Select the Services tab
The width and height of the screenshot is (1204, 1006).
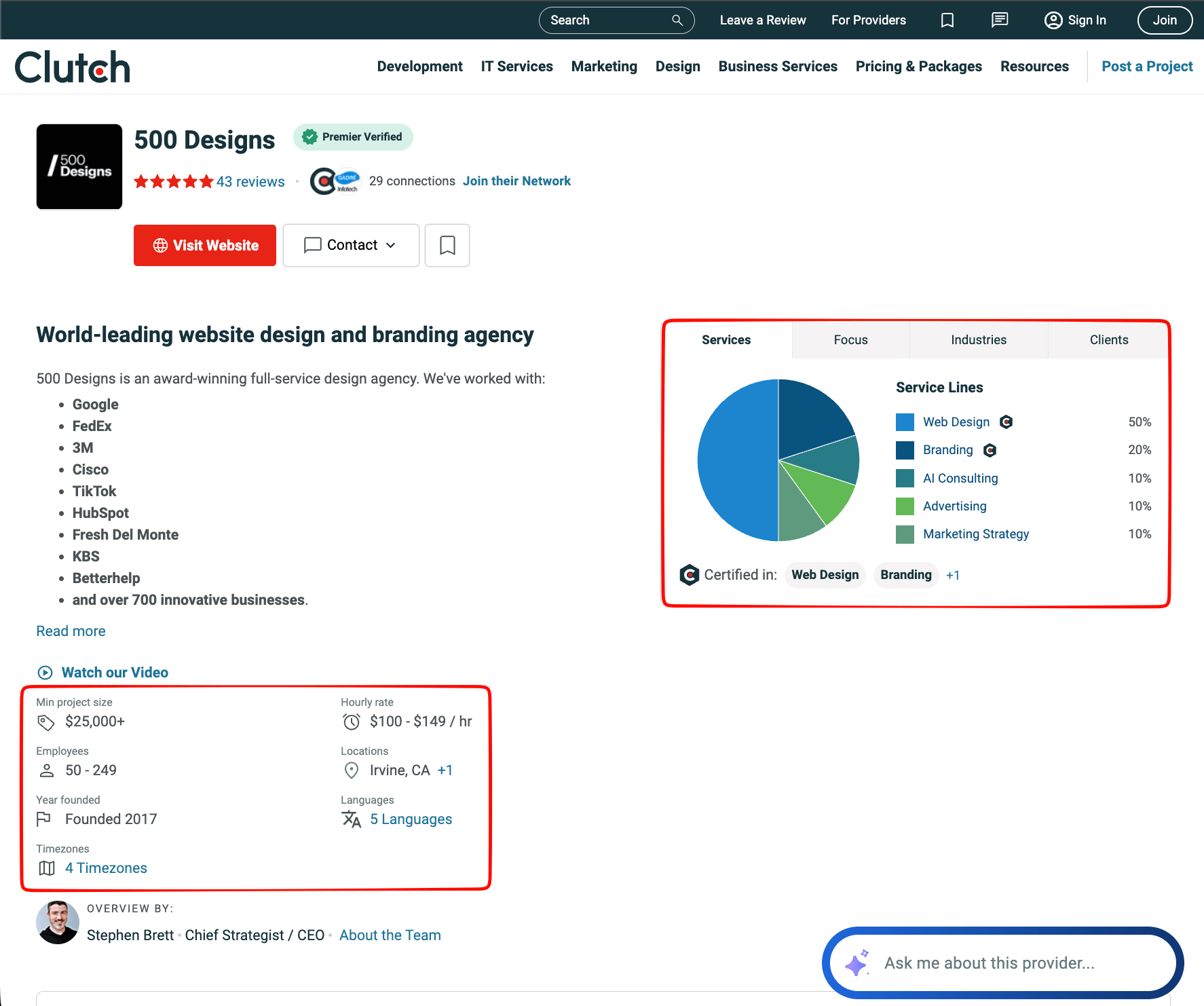pyautogui.click(x=726, y=340)
